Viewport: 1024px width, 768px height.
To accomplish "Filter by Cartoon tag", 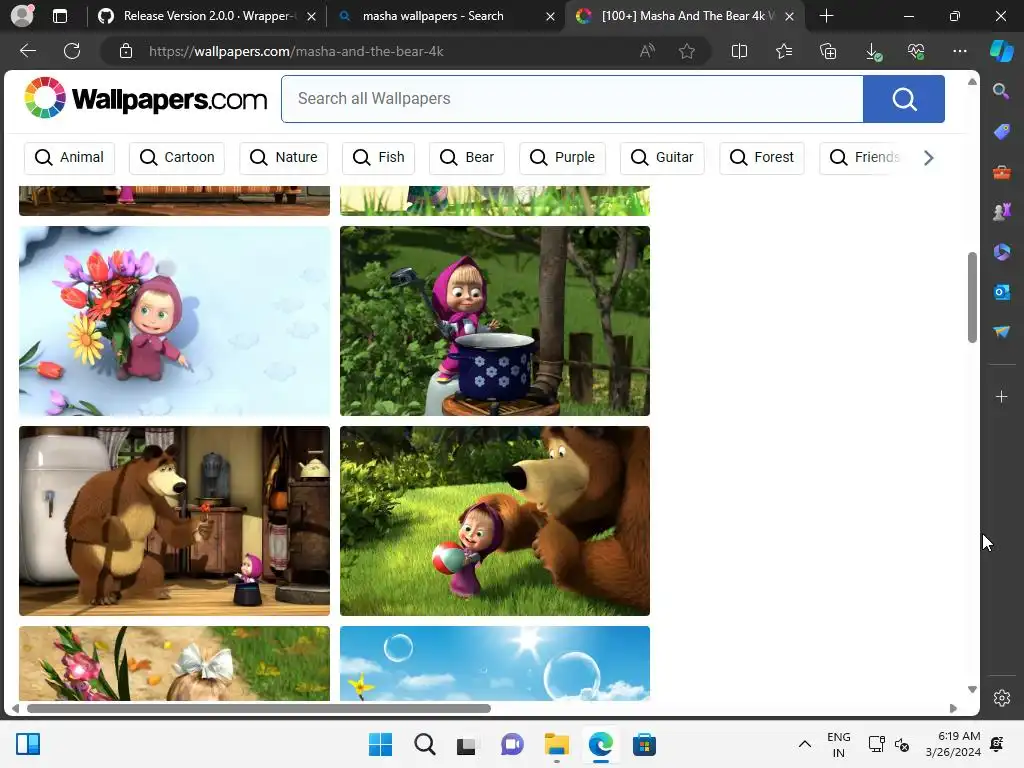I will tap(177, 157).
